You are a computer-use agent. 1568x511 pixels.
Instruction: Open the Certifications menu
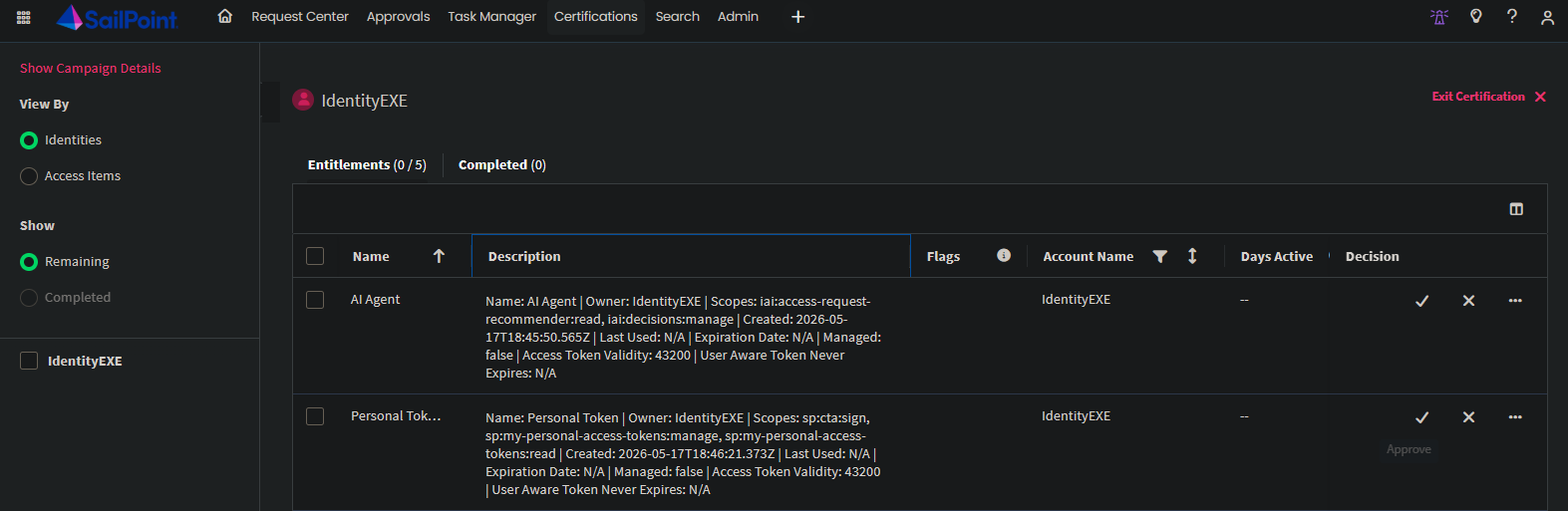click(595, 17)
